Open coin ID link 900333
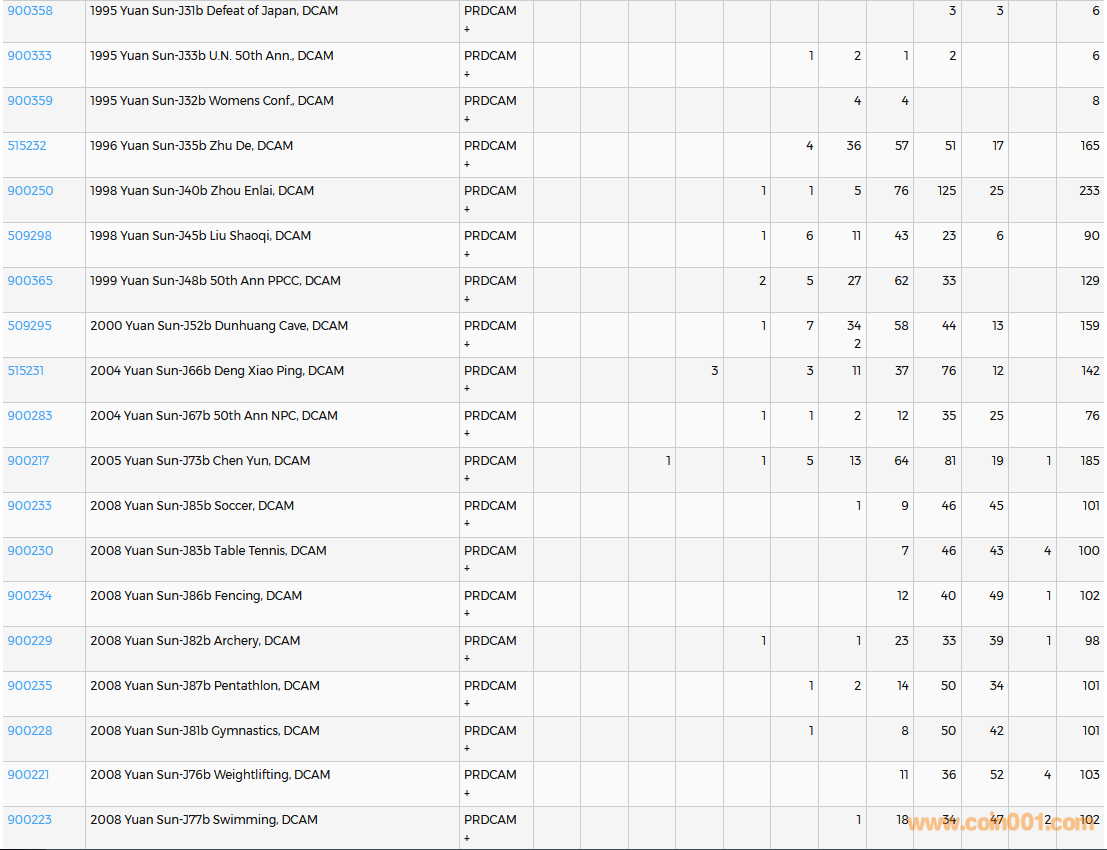This screenshot has height=850, width=1107. (30, 56)
